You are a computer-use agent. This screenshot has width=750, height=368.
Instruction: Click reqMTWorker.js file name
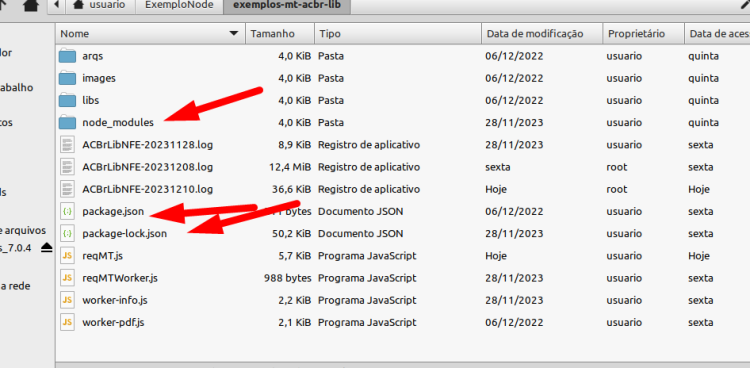pyautogui.click(x=120, y=279)
